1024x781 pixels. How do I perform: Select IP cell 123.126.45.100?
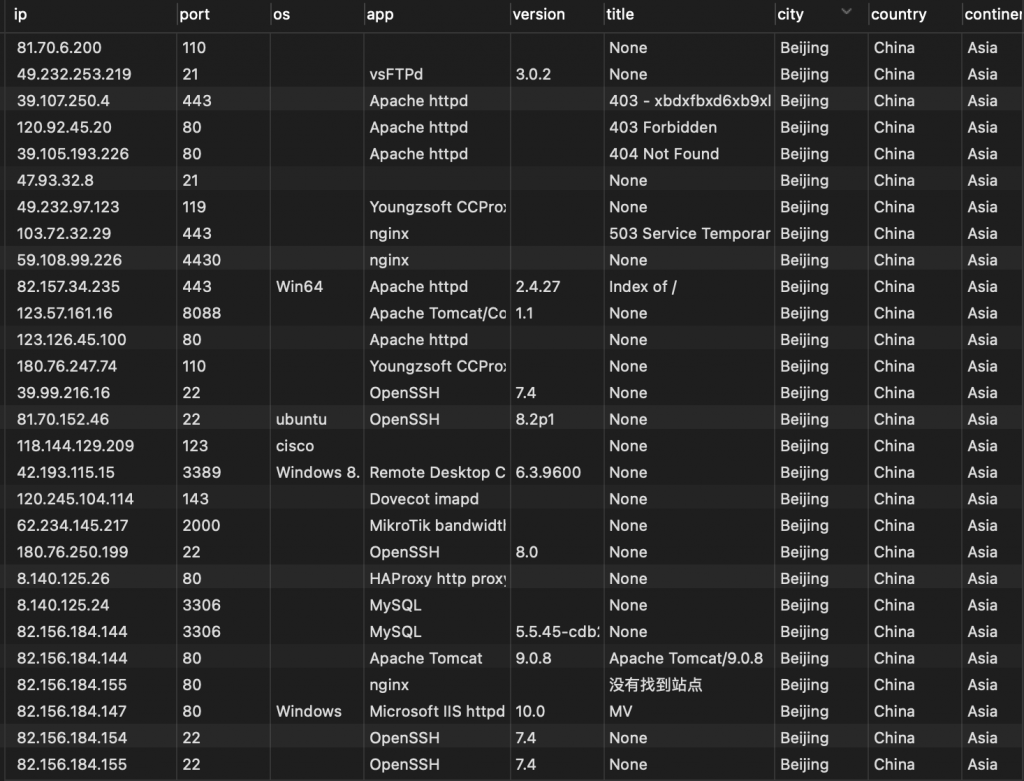click(72, 340)
